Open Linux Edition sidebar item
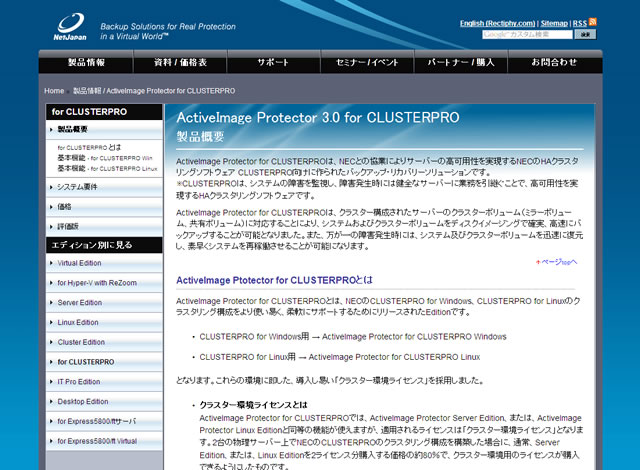 (x=104, y=322)
